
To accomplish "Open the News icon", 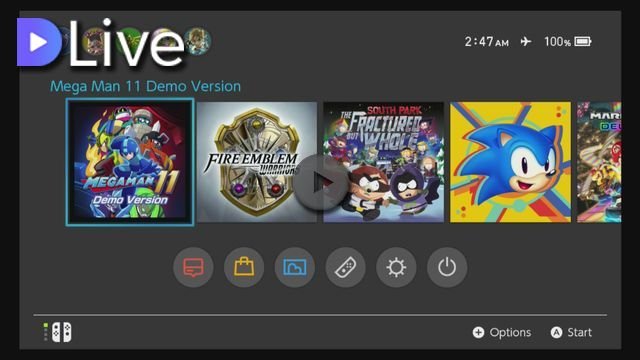I will point(193,267).
